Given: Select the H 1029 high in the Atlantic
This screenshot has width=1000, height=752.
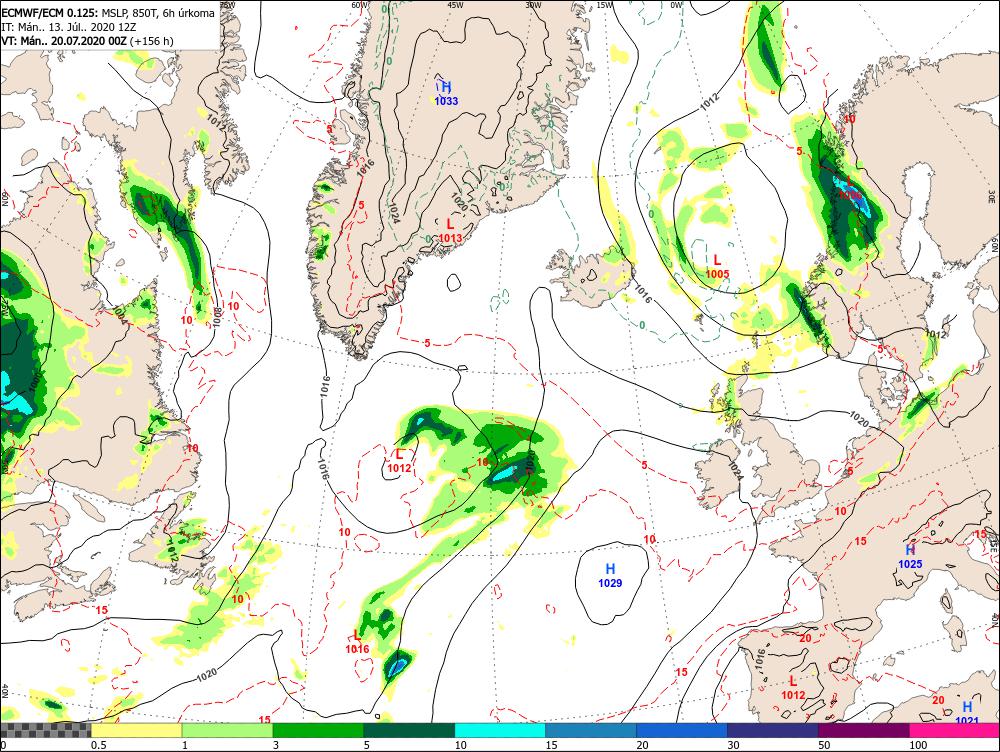Looking at the screenshot, I should [x=610, y=575].
